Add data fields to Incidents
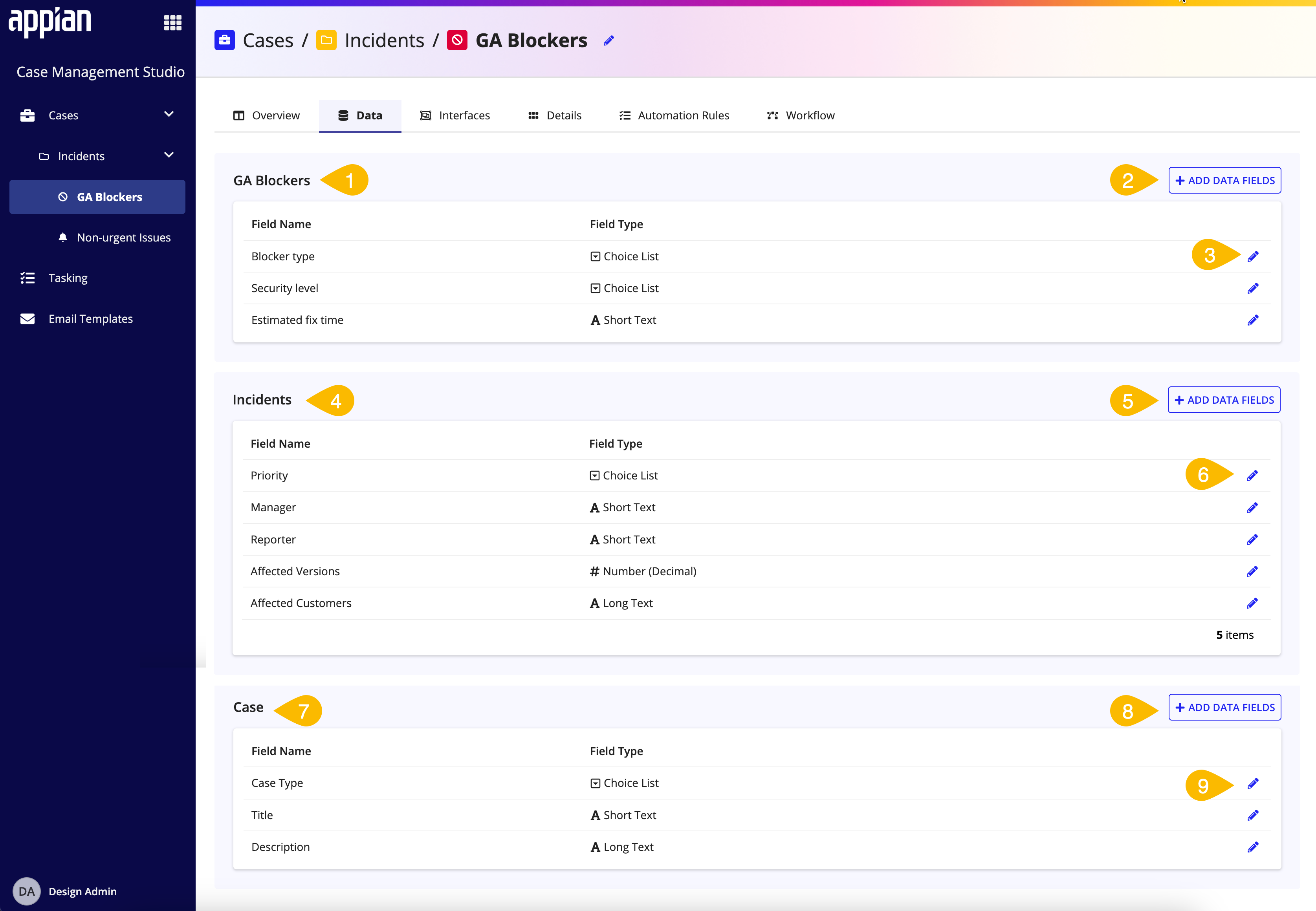This screenshot has width=1316, height=911. [1224, 400]
